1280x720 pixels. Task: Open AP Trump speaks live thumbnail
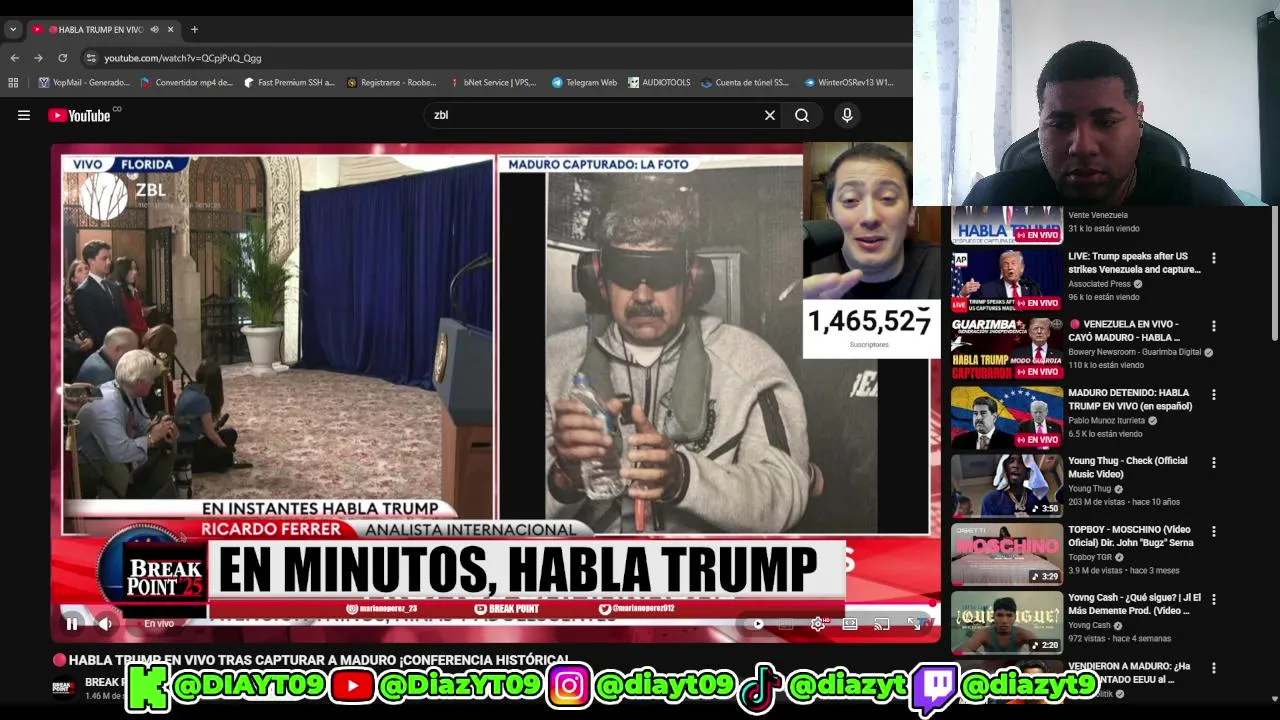1006,281
